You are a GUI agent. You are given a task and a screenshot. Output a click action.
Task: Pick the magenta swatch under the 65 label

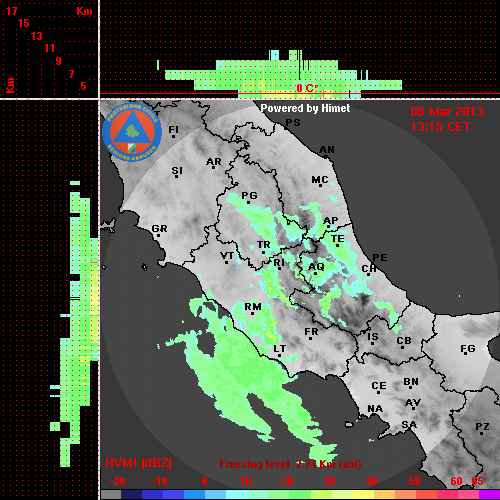pos(489,495)
